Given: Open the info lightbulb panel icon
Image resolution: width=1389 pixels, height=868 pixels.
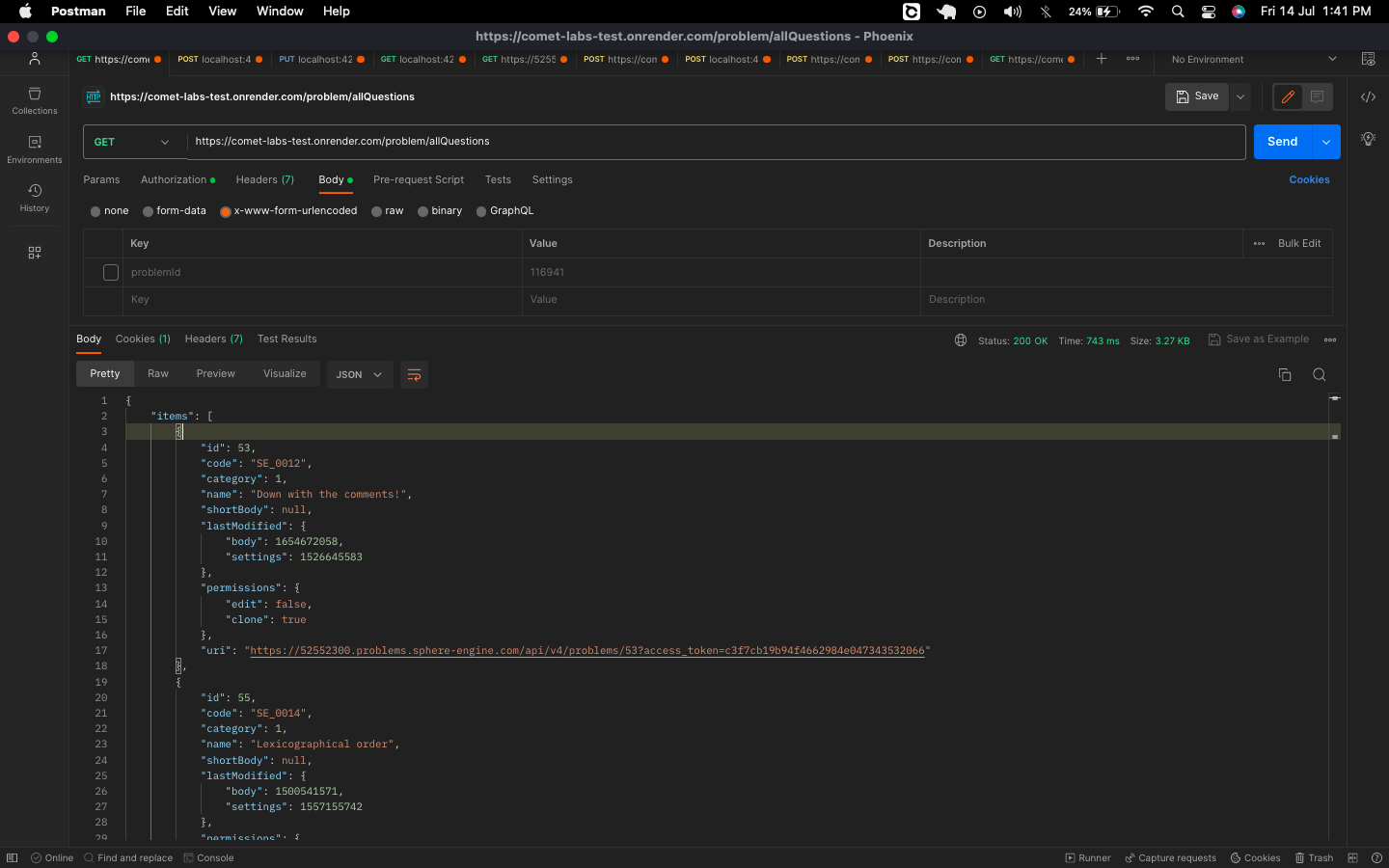Looking at the screenshot, I should [1368, 139].
